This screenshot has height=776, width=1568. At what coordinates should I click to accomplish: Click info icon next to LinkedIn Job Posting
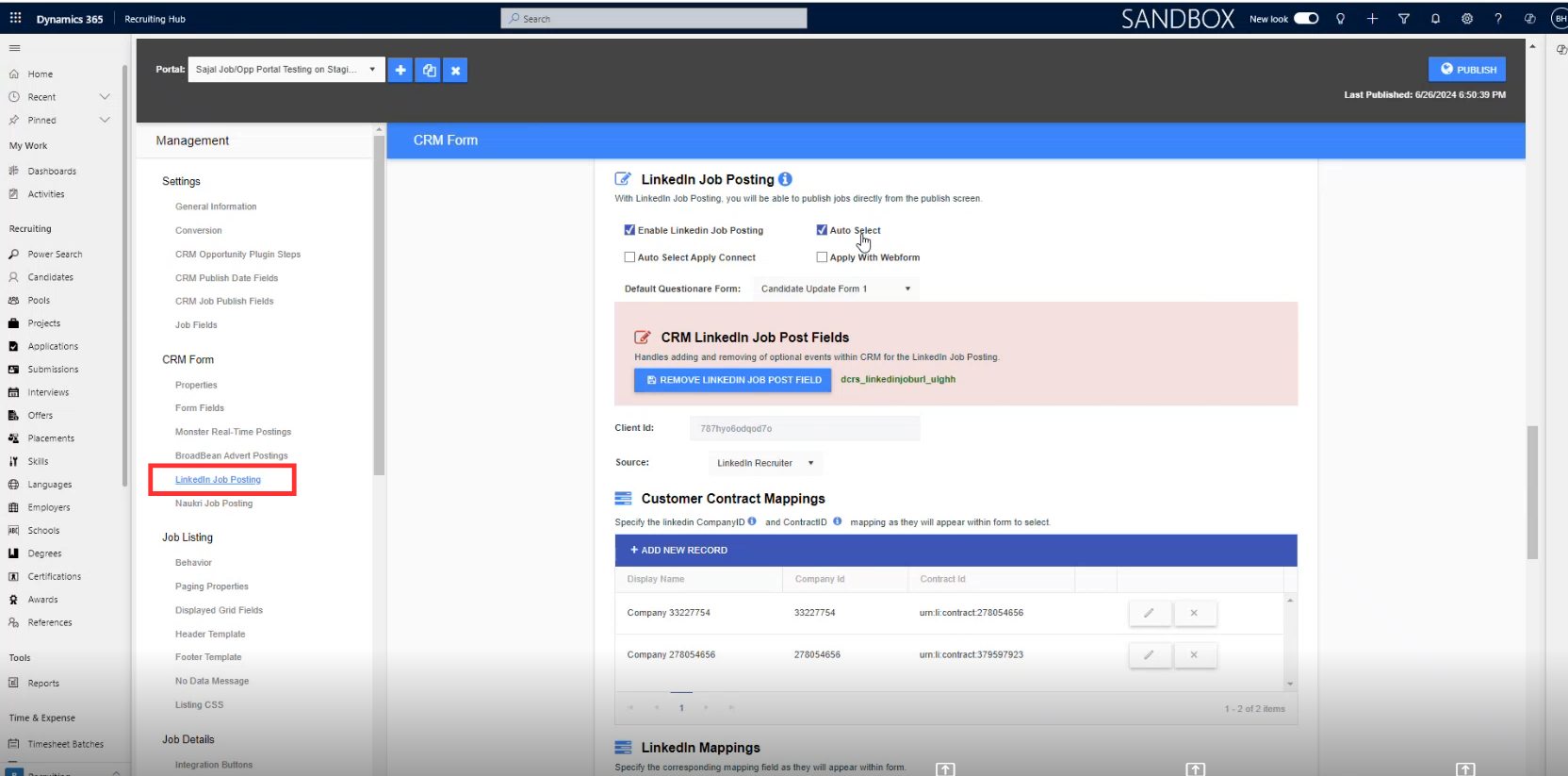785,179
